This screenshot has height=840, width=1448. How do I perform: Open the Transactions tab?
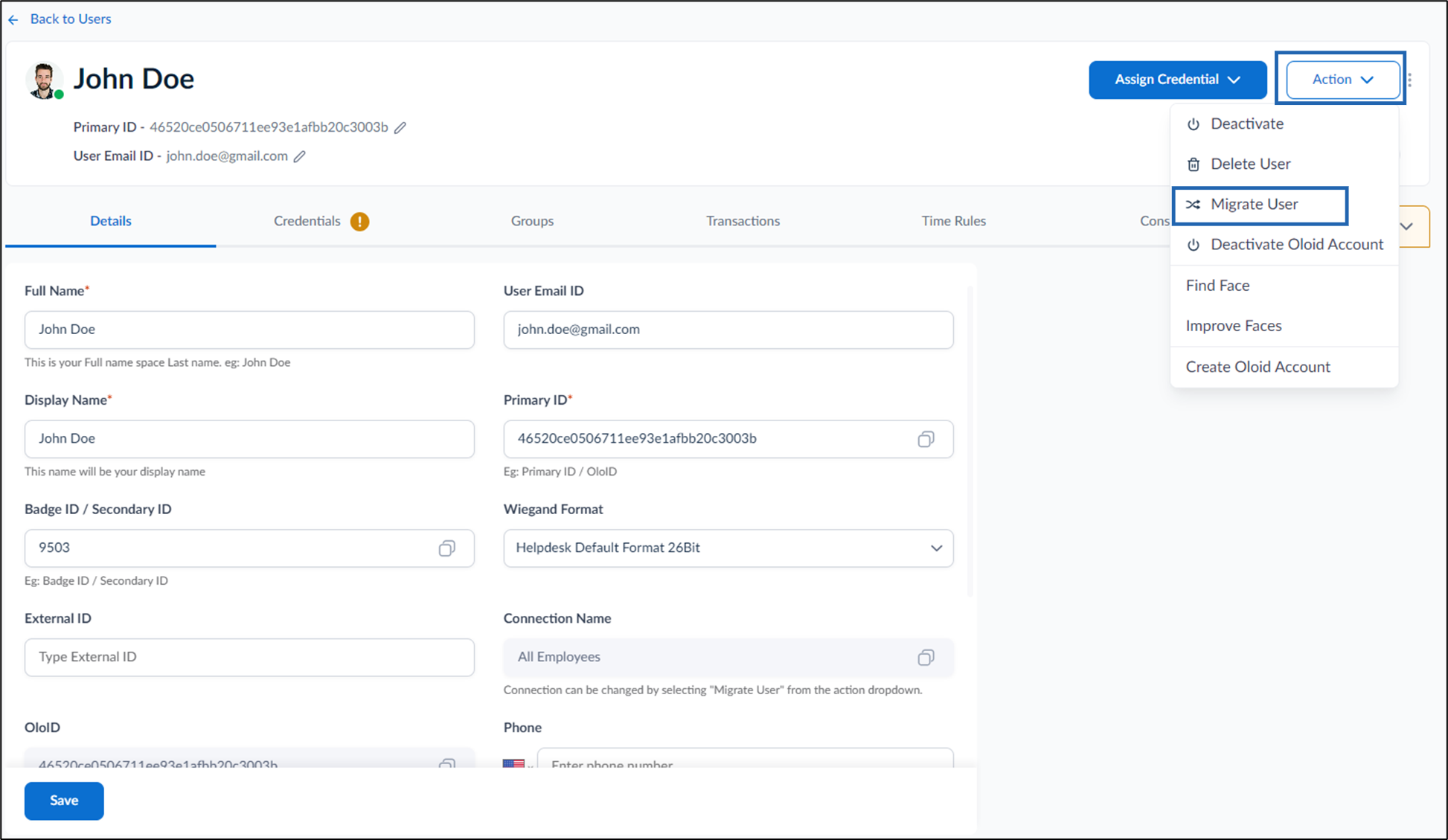pyautogui.click(x=743, y=221)
